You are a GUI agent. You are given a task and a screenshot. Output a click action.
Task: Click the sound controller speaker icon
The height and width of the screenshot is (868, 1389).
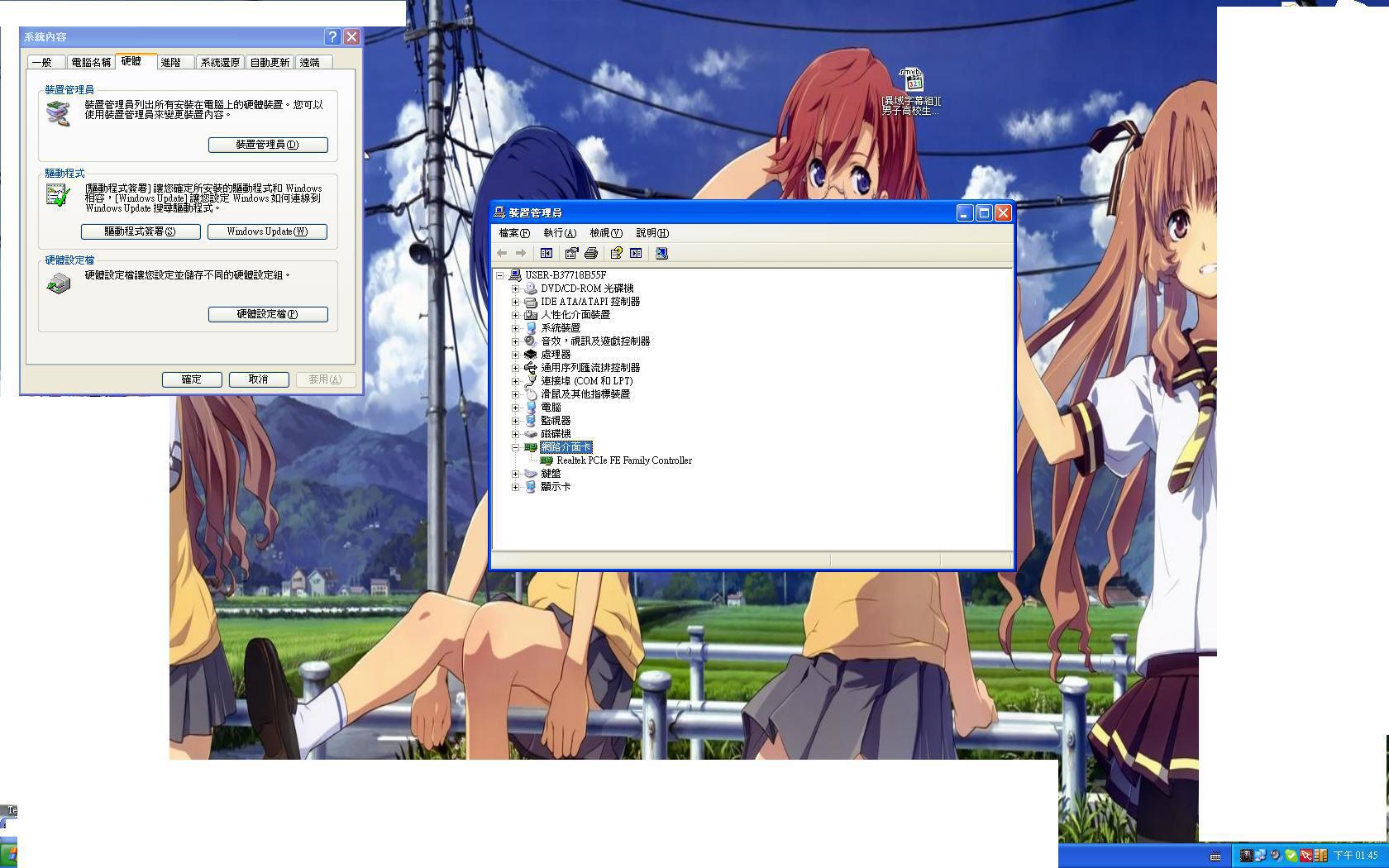(531, 341)
